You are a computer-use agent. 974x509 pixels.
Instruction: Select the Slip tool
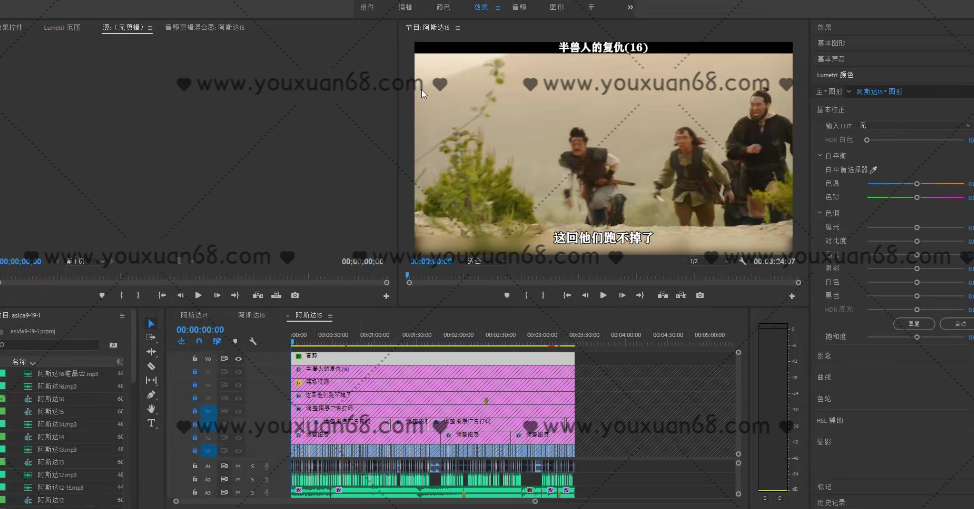[151, 380]
